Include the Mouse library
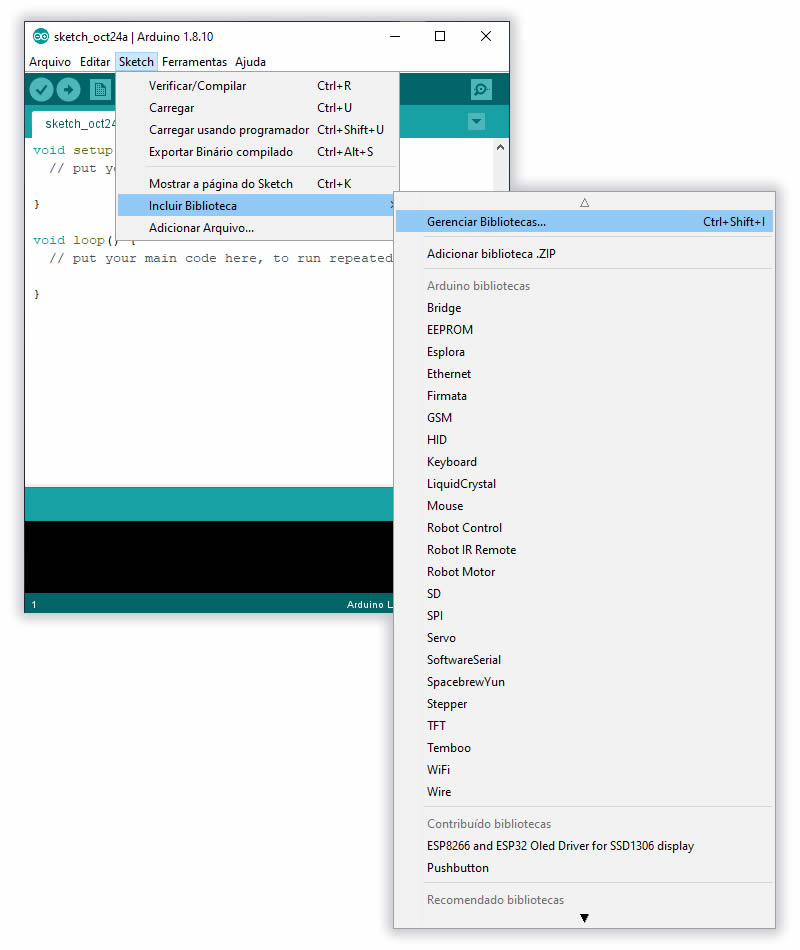 (584, 506)
